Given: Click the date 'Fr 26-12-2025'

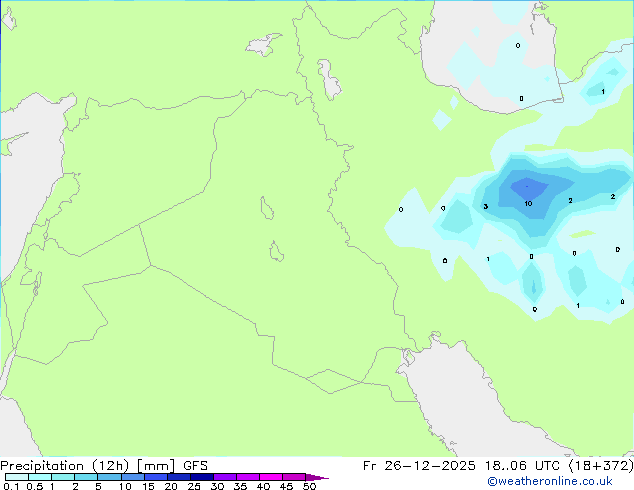Looking at the screenshot, I should [x=419, y=466].
